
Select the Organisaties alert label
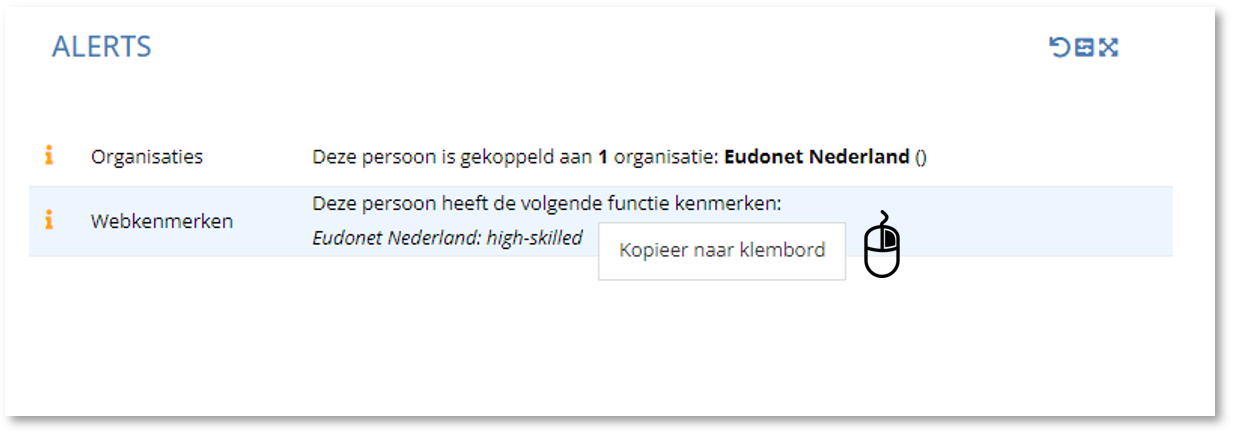point(147,157)
